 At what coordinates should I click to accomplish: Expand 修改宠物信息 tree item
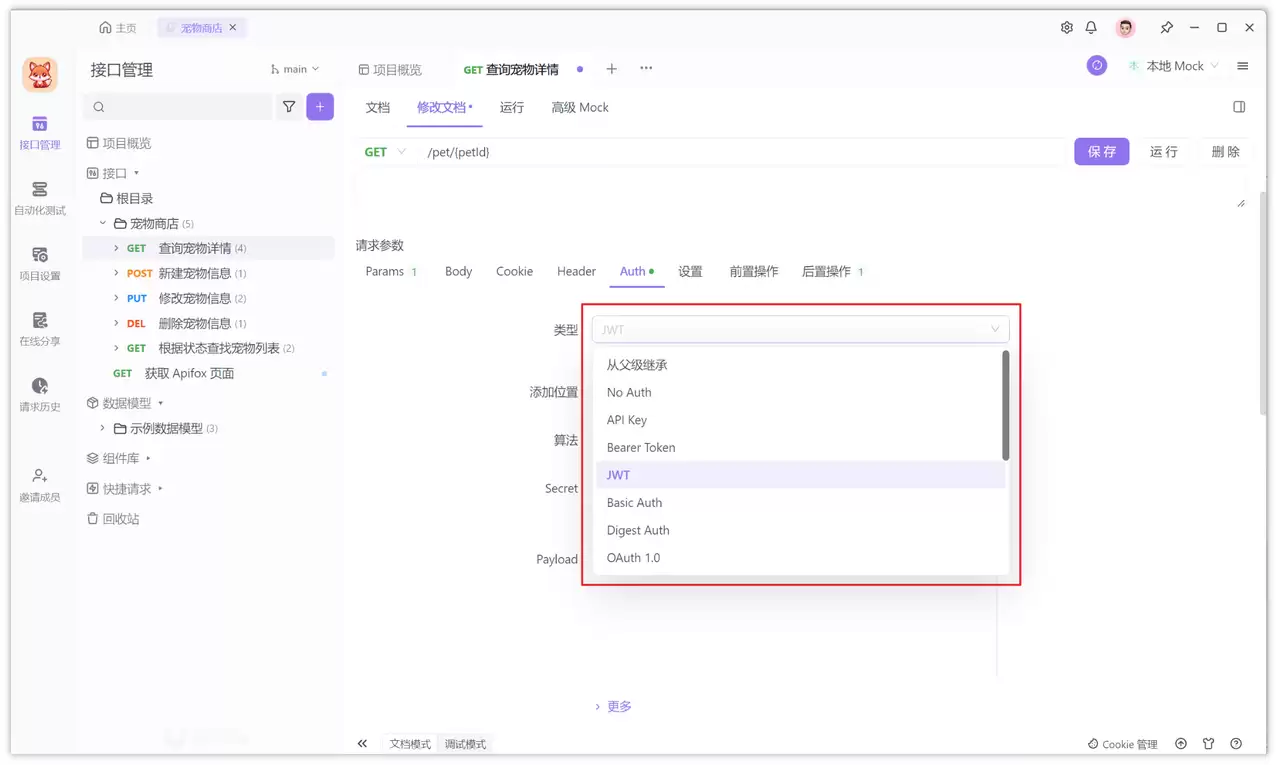tap(116, 298)
